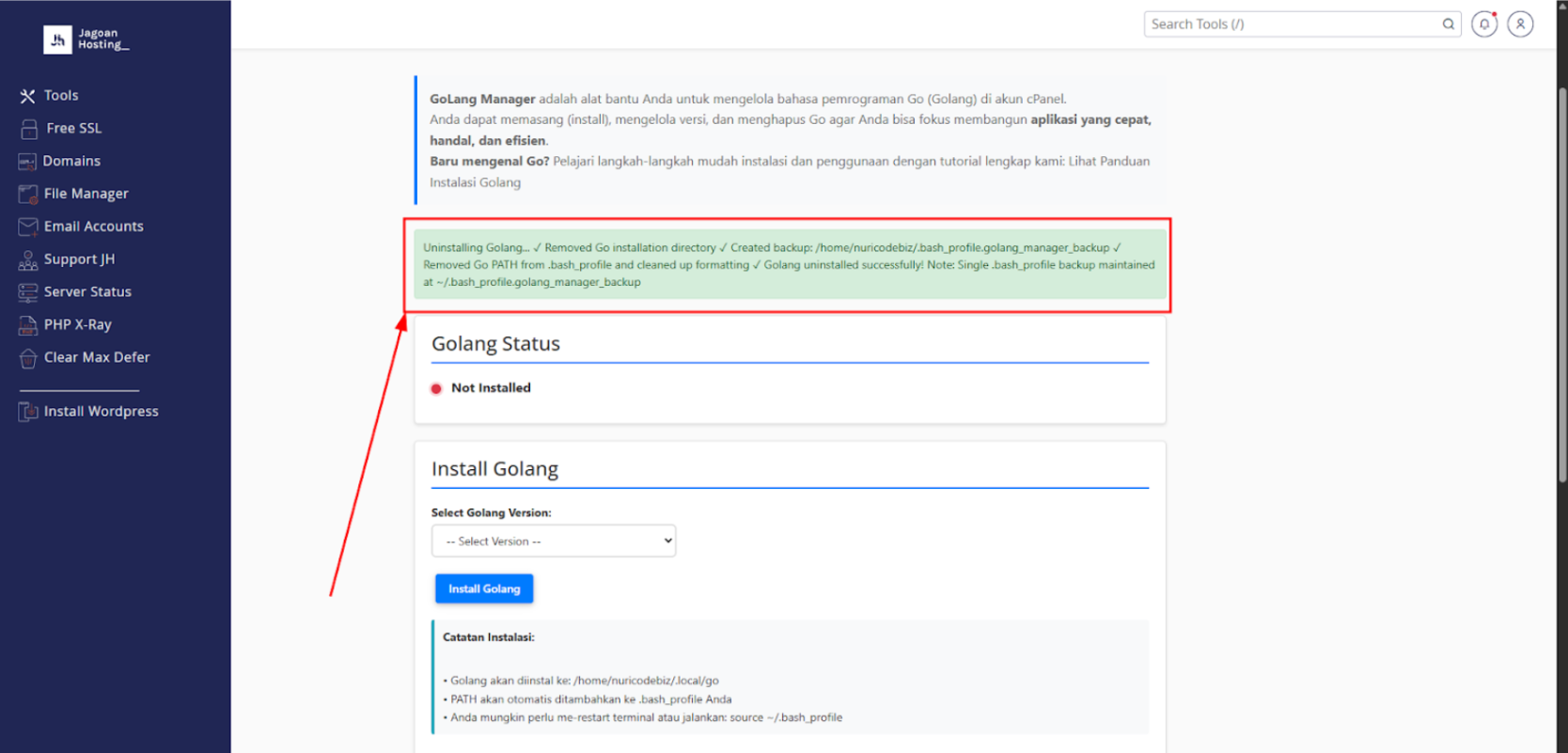Click the Jagoan Hosting logo
The height and width of the screenshot is (753, 1568).
(x=86, y=39)
